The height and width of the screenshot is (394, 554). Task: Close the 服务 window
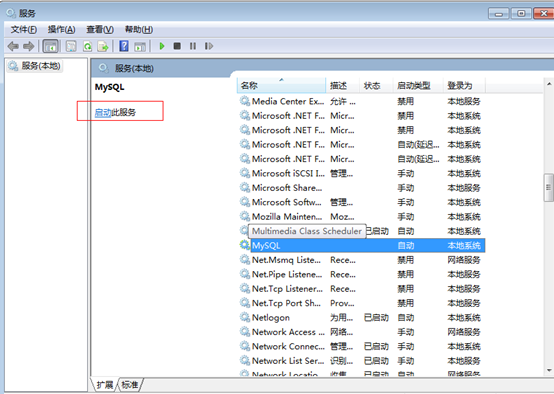point(544,14)
